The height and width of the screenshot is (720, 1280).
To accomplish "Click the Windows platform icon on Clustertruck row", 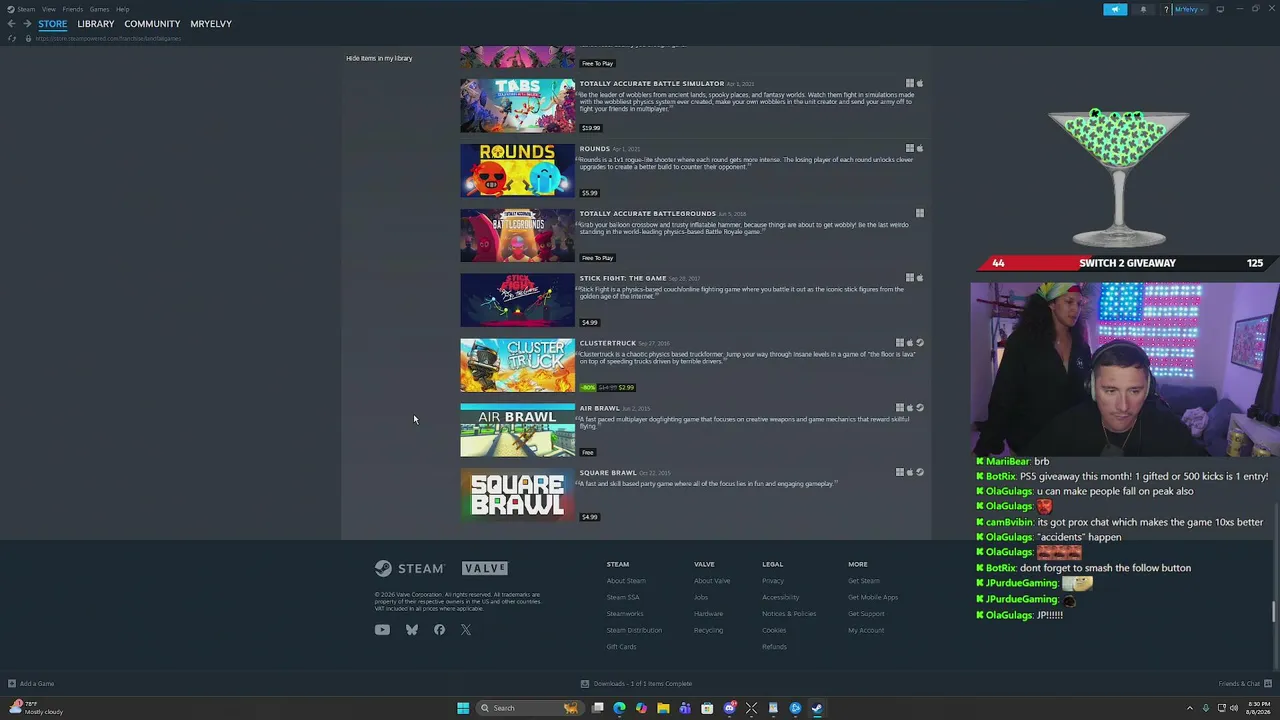I will pyautogui.click(x=900, y=343).
